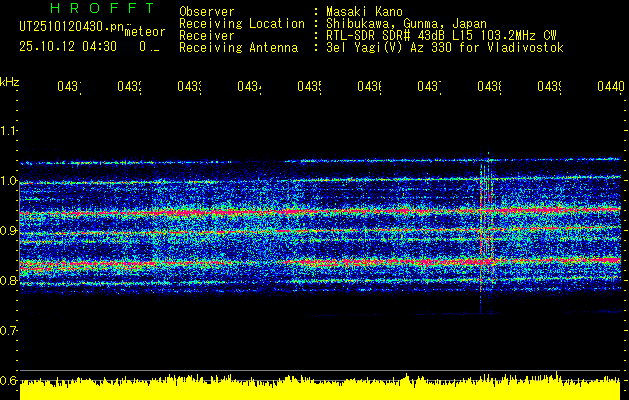Click the 'Receiving Antenna' label
The image size is (629, 400).
click(x=238, y=48)
